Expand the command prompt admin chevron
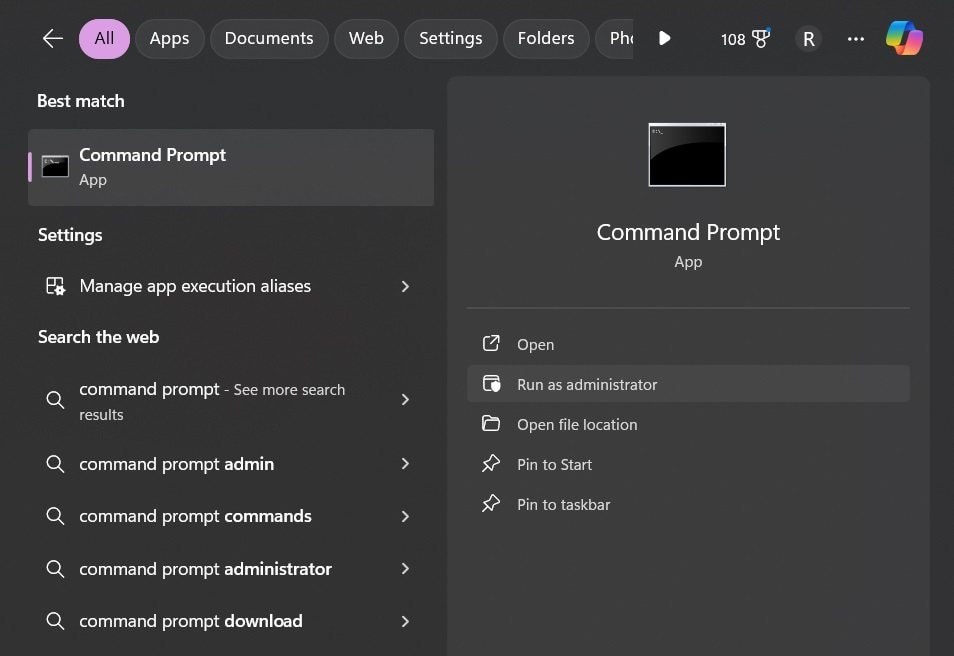Image resolution: width=954 pixels, height=656 pixels. pos(405,464)
